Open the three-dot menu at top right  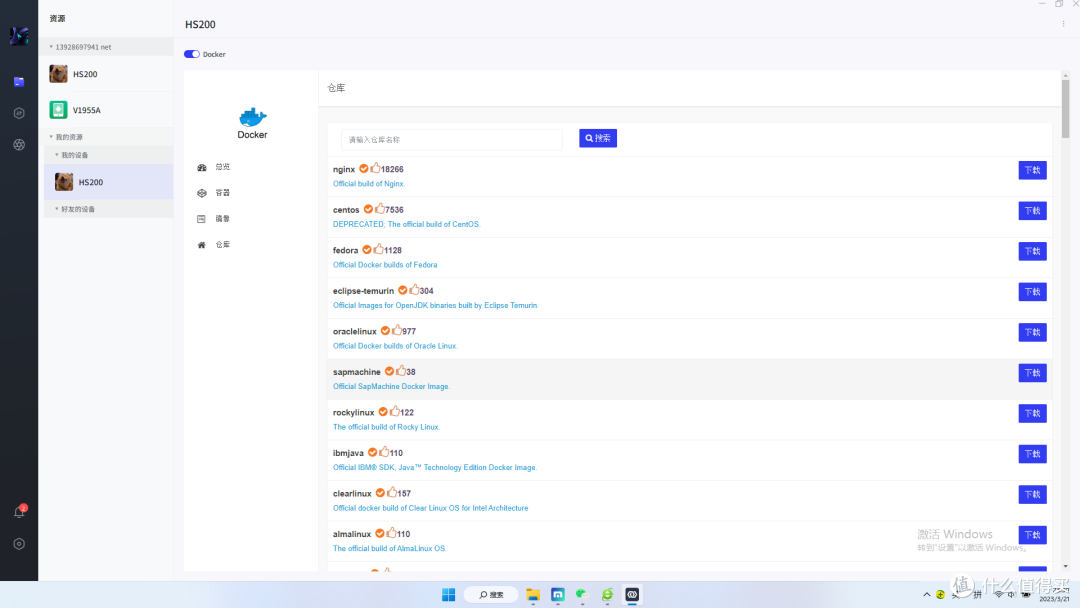tap(1063, 23)
